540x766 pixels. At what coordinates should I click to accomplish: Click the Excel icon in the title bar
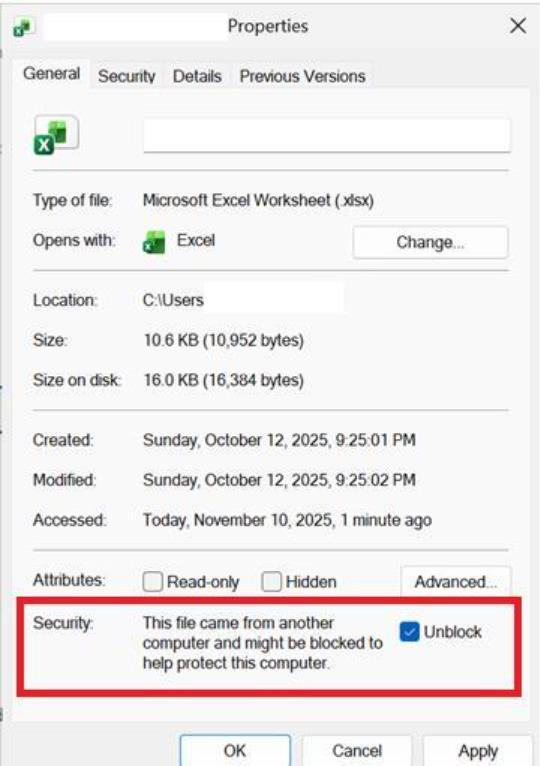23,27
